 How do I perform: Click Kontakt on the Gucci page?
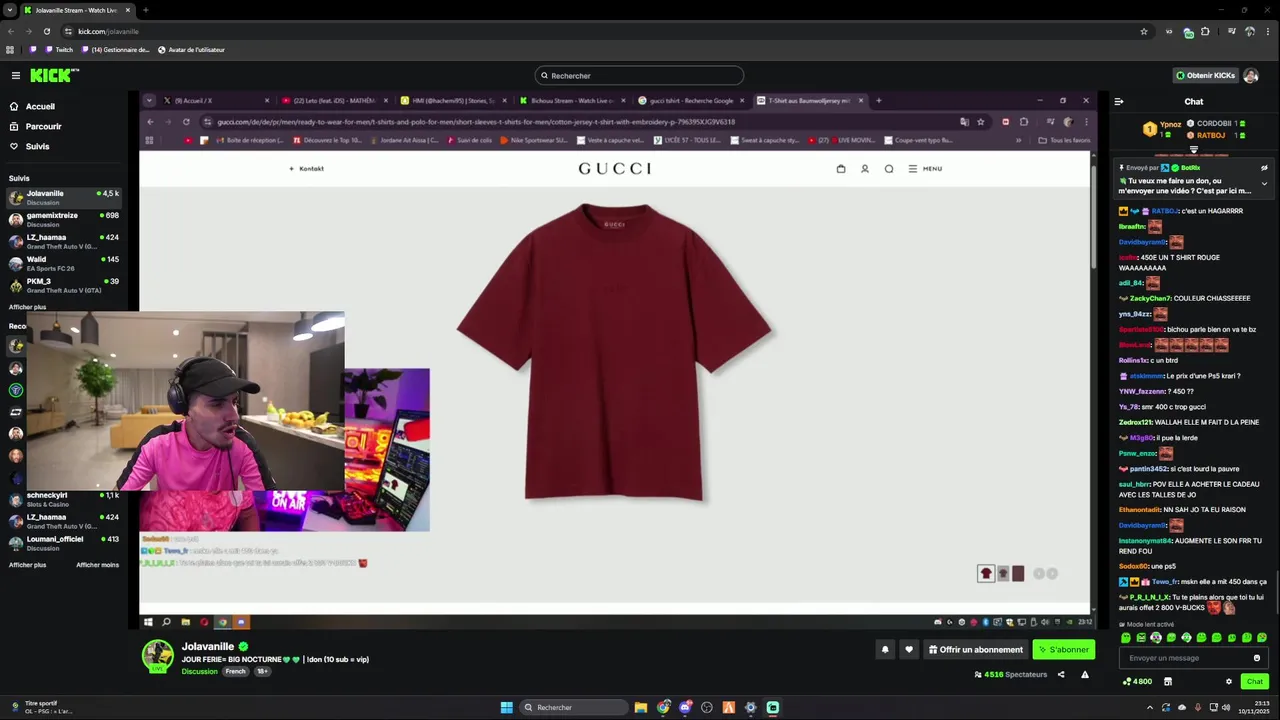(306, 169)
